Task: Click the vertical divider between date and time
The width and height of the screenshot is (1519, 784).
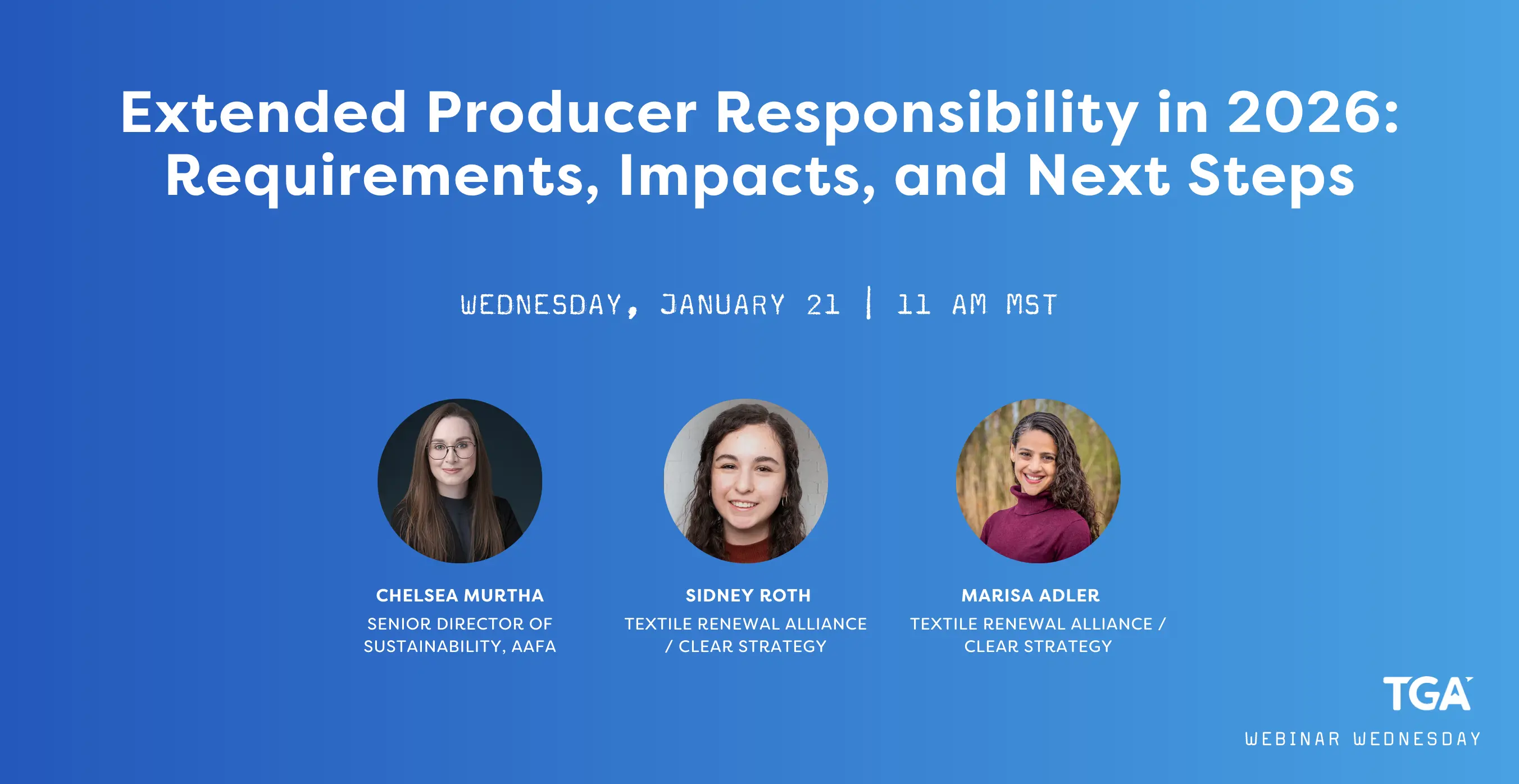Action: coord(868,302)
